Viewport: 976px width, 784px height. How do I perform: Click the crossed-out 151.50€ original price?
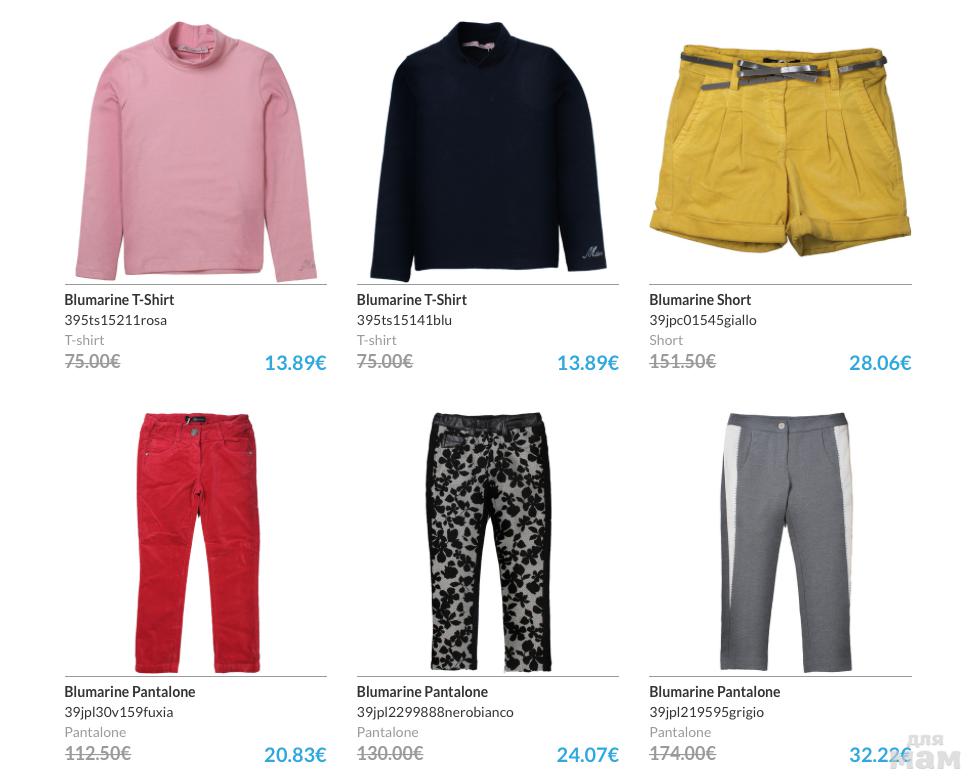pos(682,362)
